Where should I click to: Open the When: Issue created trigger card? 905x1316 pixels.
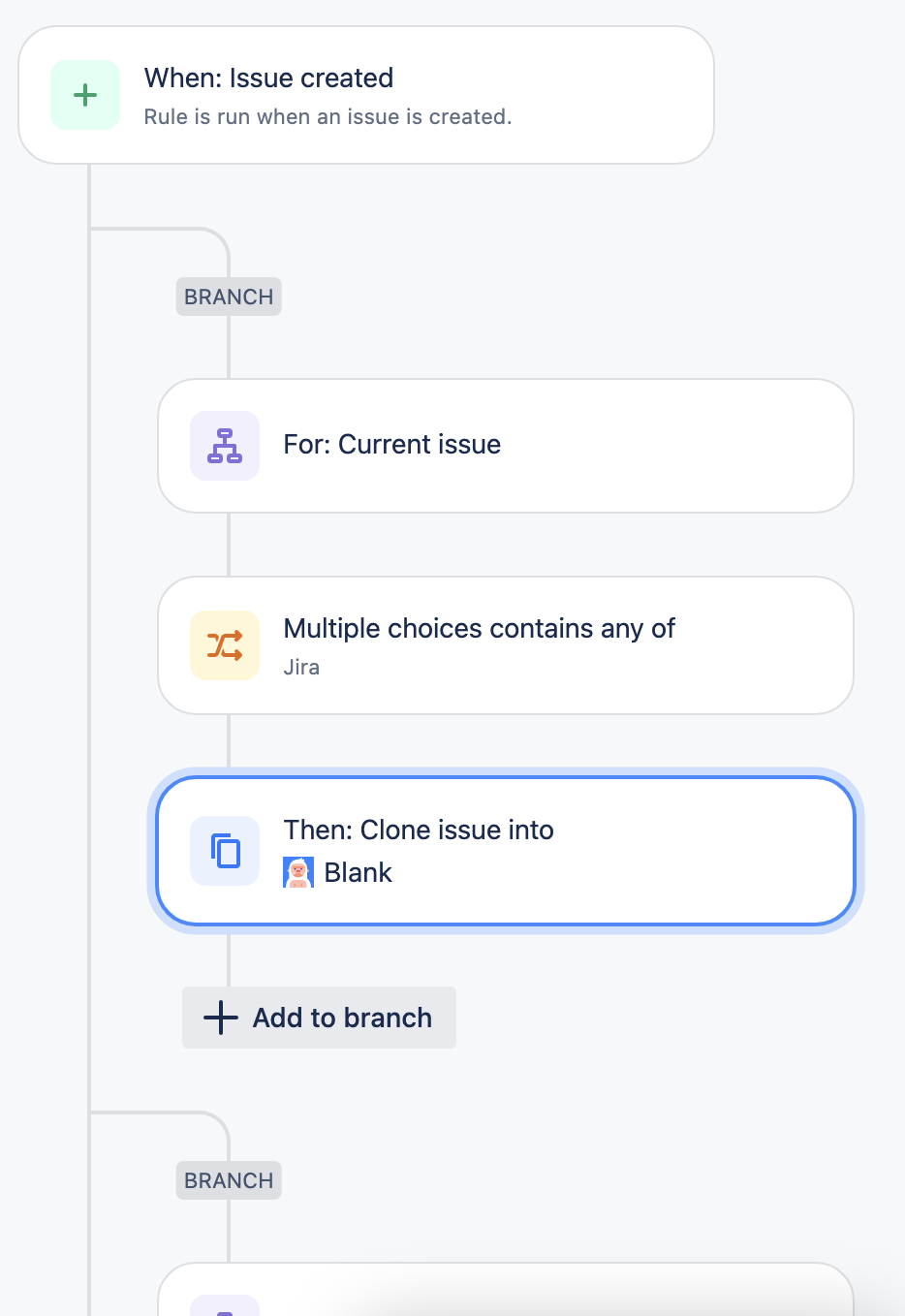point(365,94)
